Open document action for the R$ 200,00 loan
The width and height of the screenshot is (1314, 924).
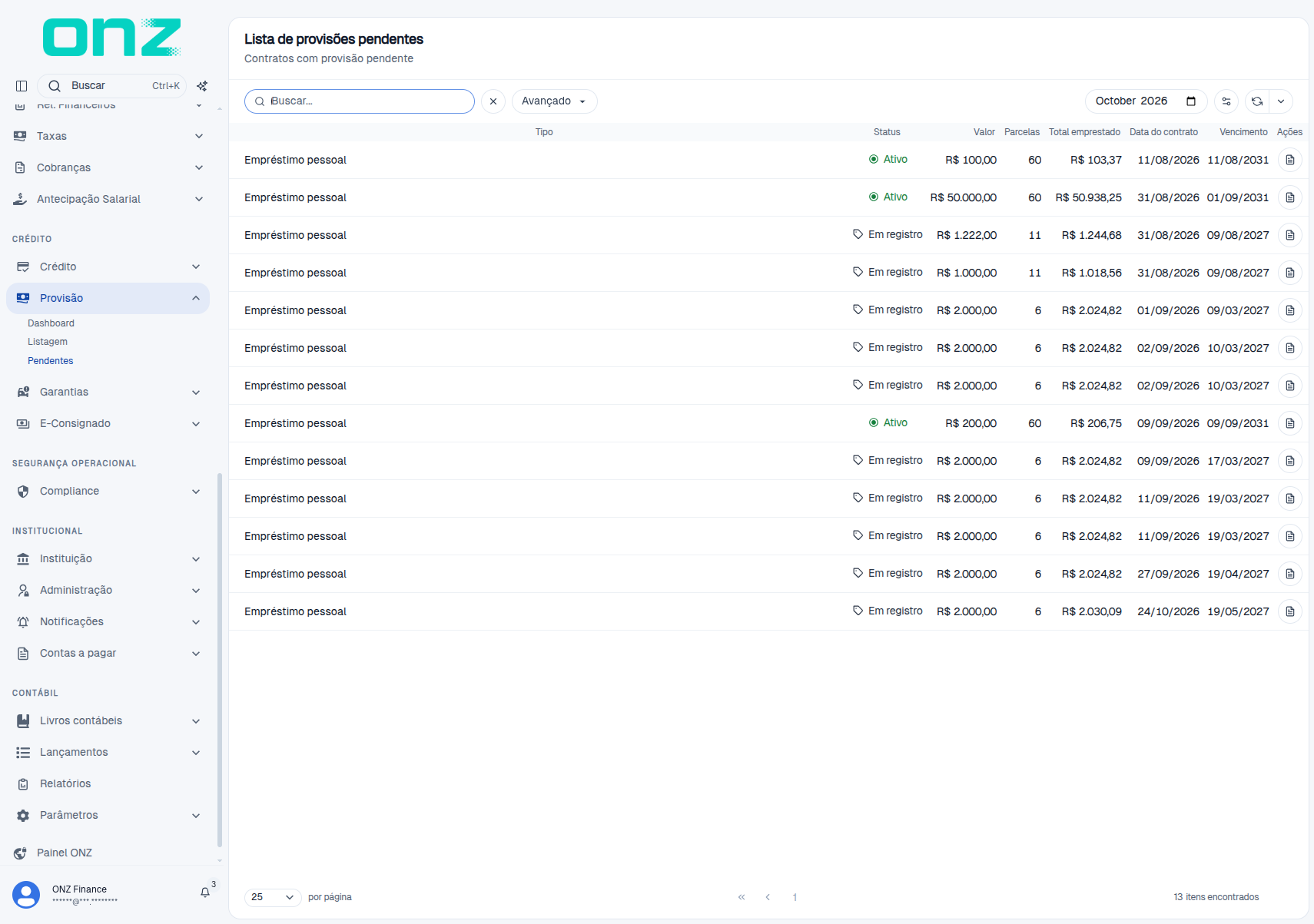pos(1290,423)
